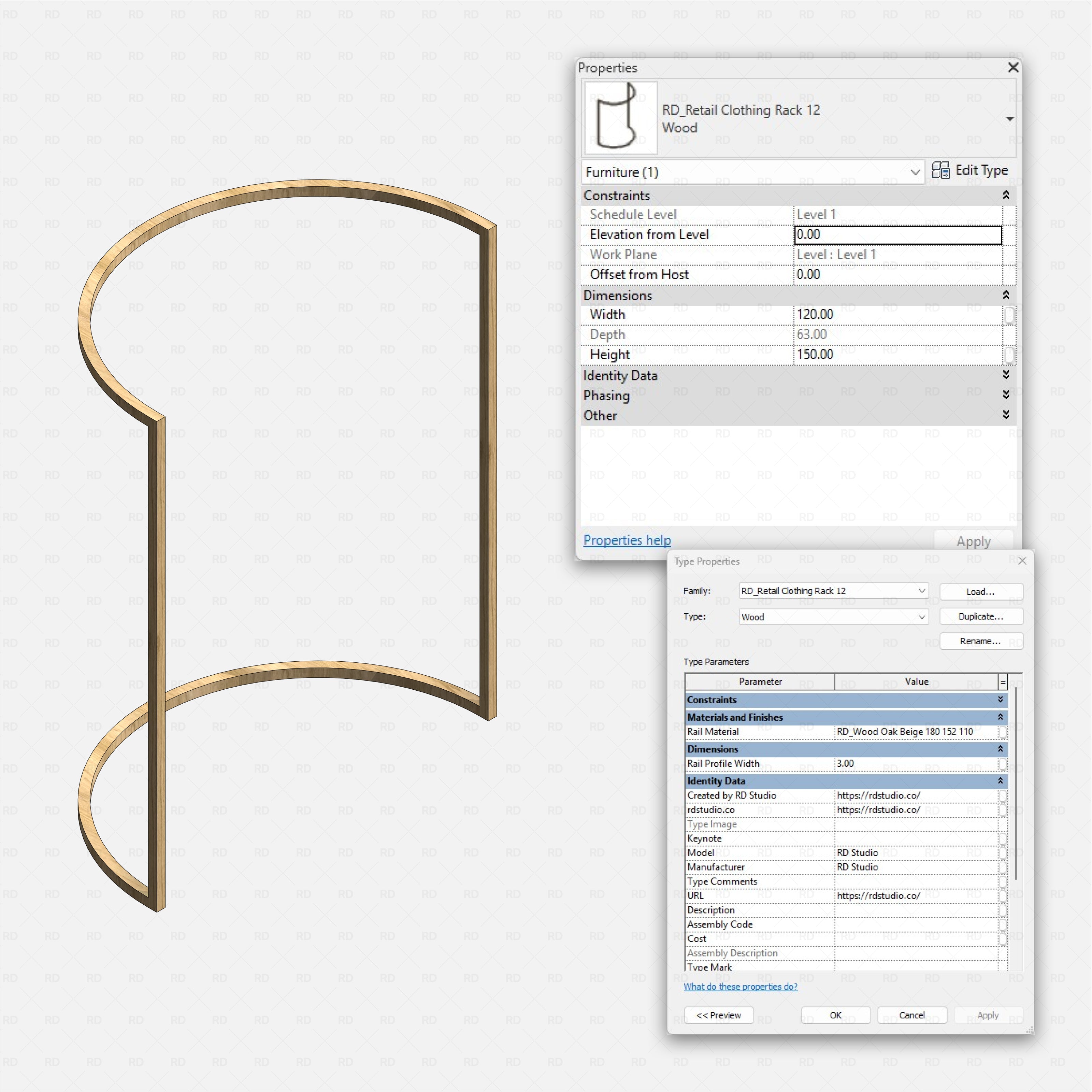Screen dimensions: 1092x1092
Task: Click associate button on Rail Material row
Action: pyautogui.click(x=1003, y=733)
